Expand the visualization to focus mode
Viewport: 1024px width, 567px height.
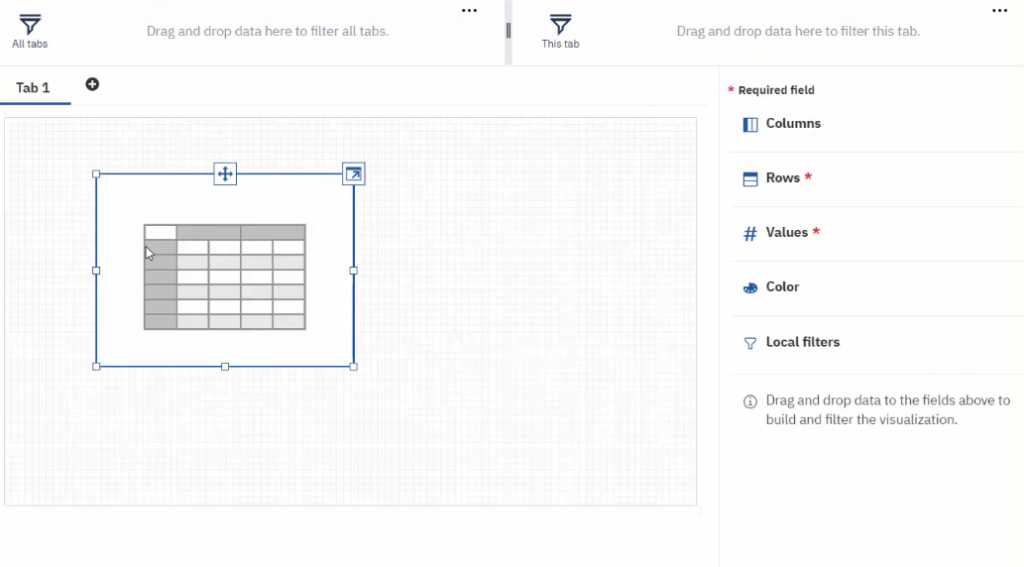(x=353, y=174)
